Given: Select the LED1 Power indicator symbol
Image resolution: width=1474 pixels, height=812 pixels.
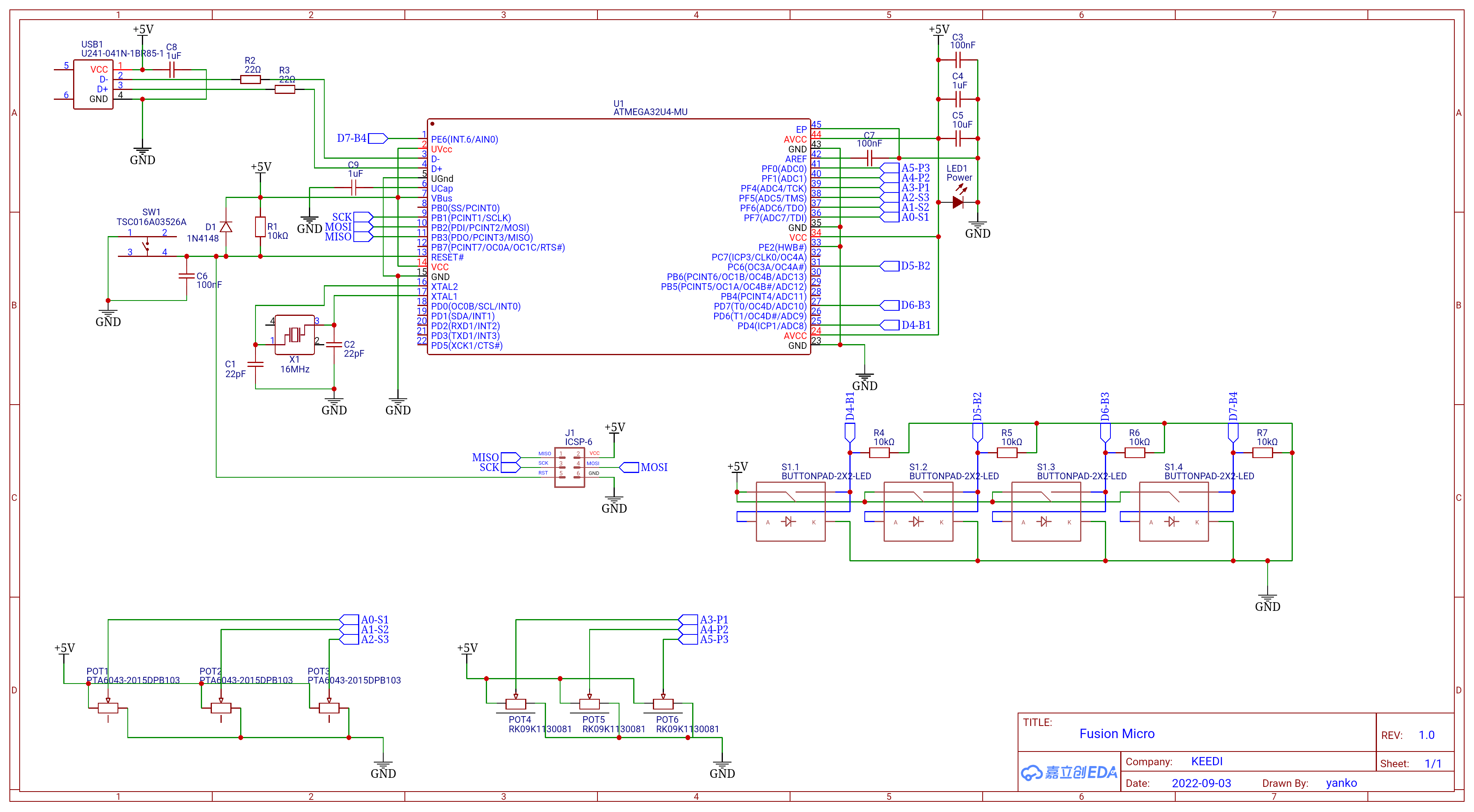Looking at the screenshot, I should 958,203.
